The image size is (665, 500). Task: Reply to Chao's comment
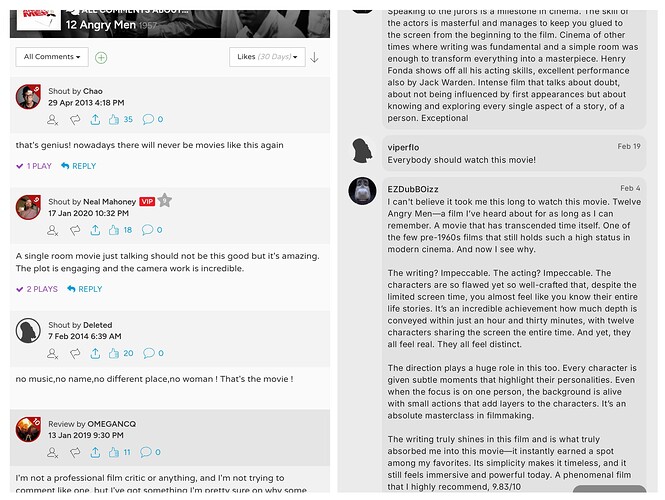pos(78,166)
